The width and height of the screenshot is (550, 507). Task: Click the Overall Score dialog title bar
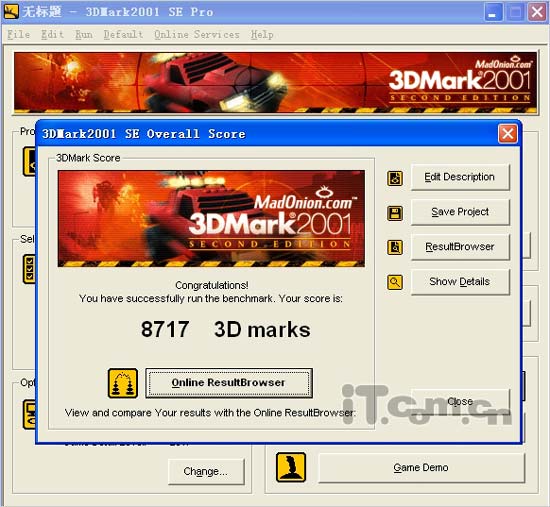point(268,134)
